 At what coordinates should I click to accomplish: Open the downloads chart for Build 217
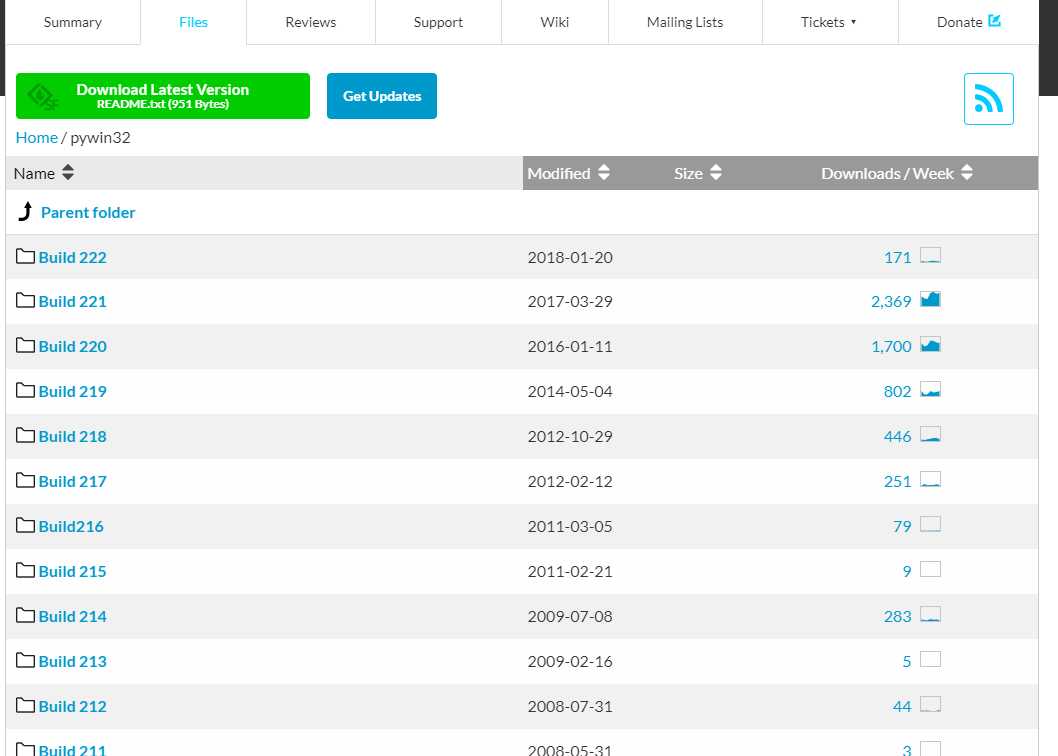pyautogui.click(x=930, y=479)
